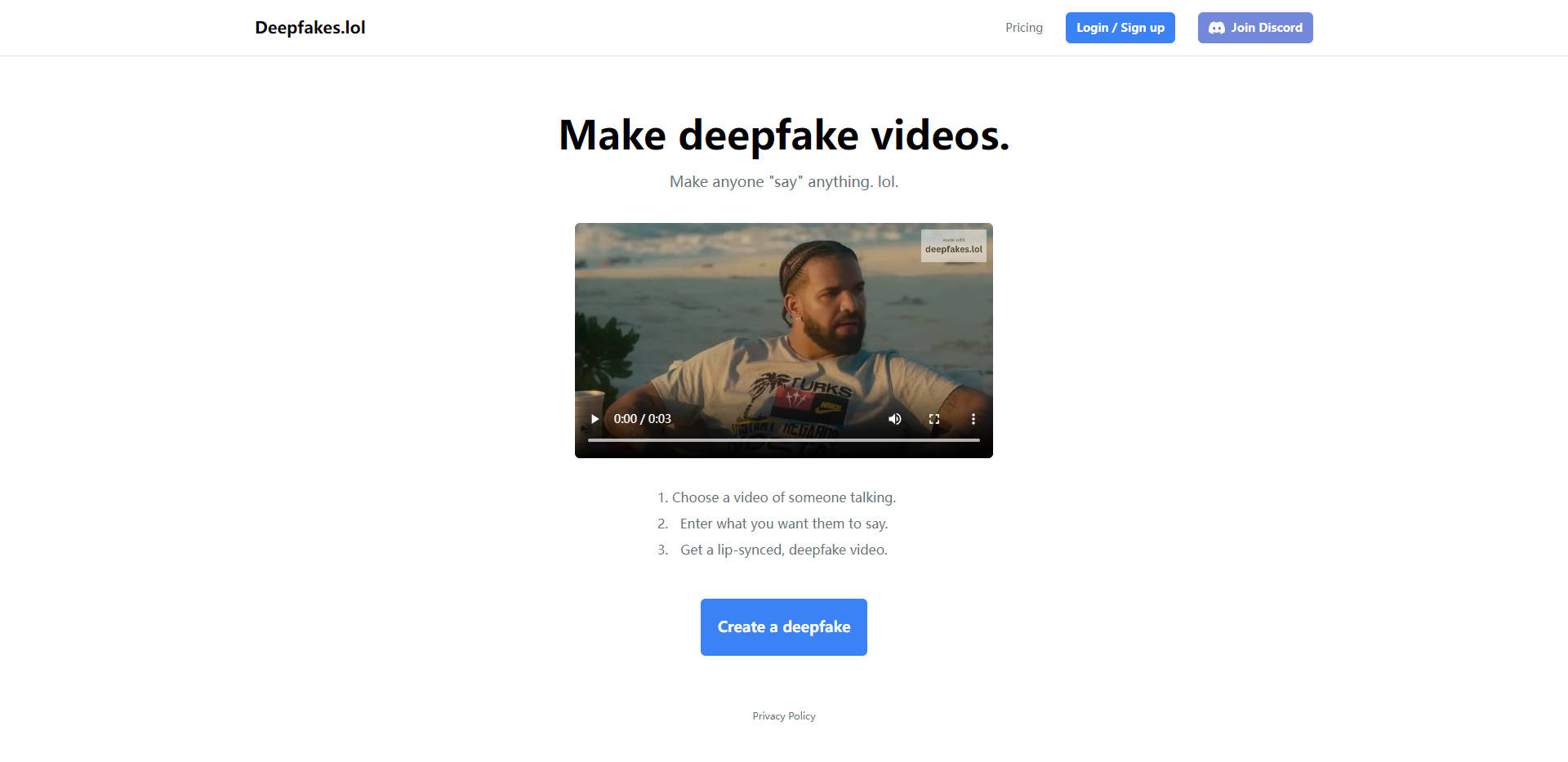Click the Create a deepfake button
This screenshot has width=1568, height=762.
pyautogui.click(x=783, y=626)
